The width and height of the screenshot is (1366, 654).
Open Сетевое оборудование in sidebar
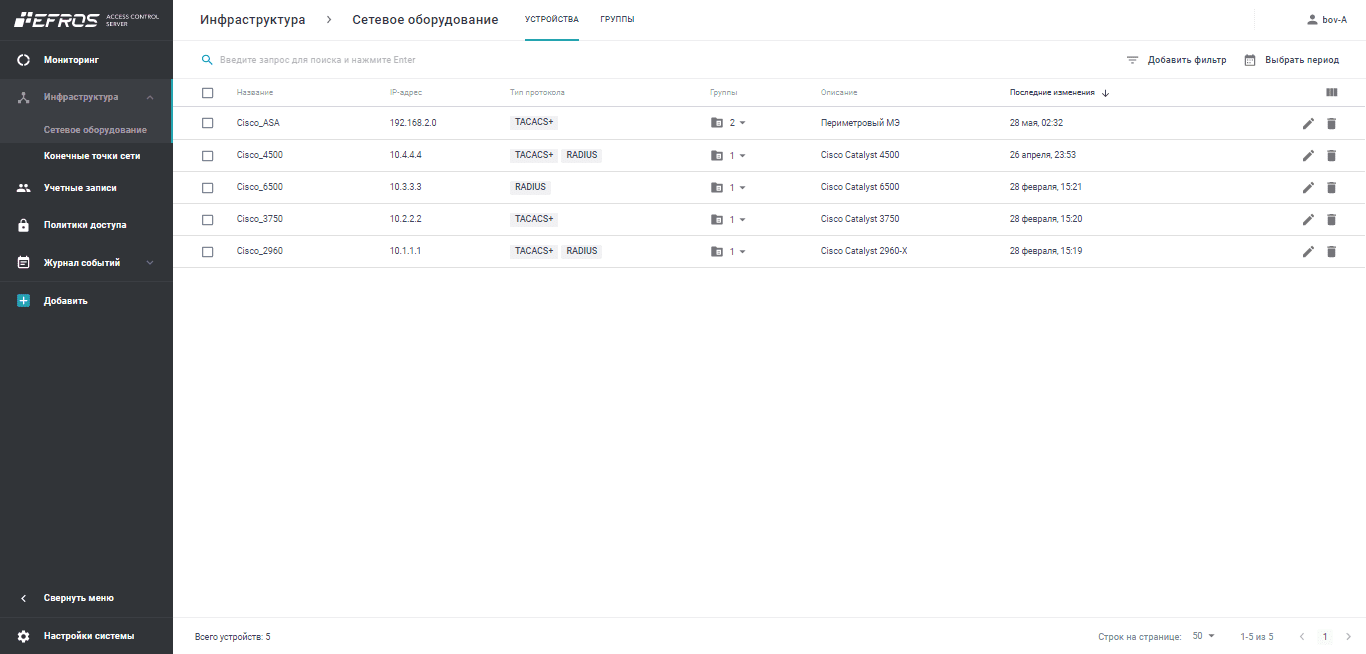tap(95, 130)
